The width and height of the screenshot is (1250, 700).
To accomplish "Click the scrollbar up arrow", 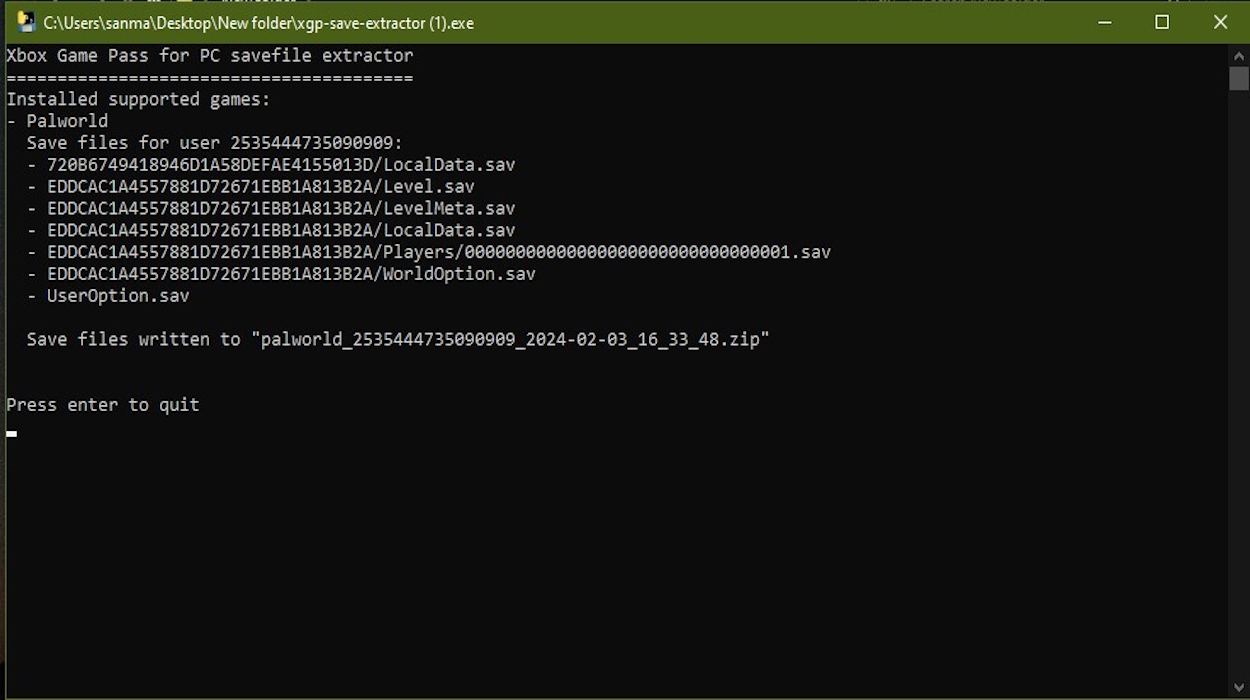I will [1239, 55].
